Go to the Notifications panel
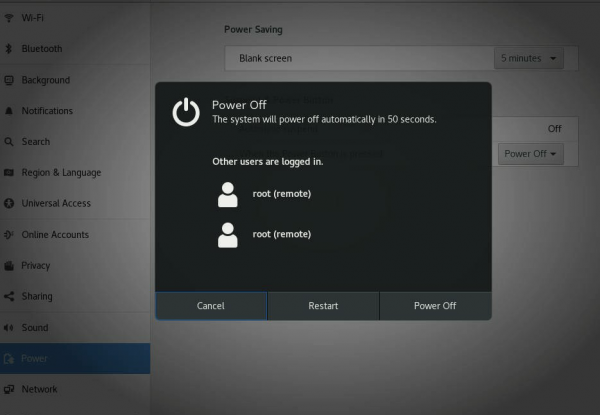Screen dimensions: 600x415 pos(75,111)
